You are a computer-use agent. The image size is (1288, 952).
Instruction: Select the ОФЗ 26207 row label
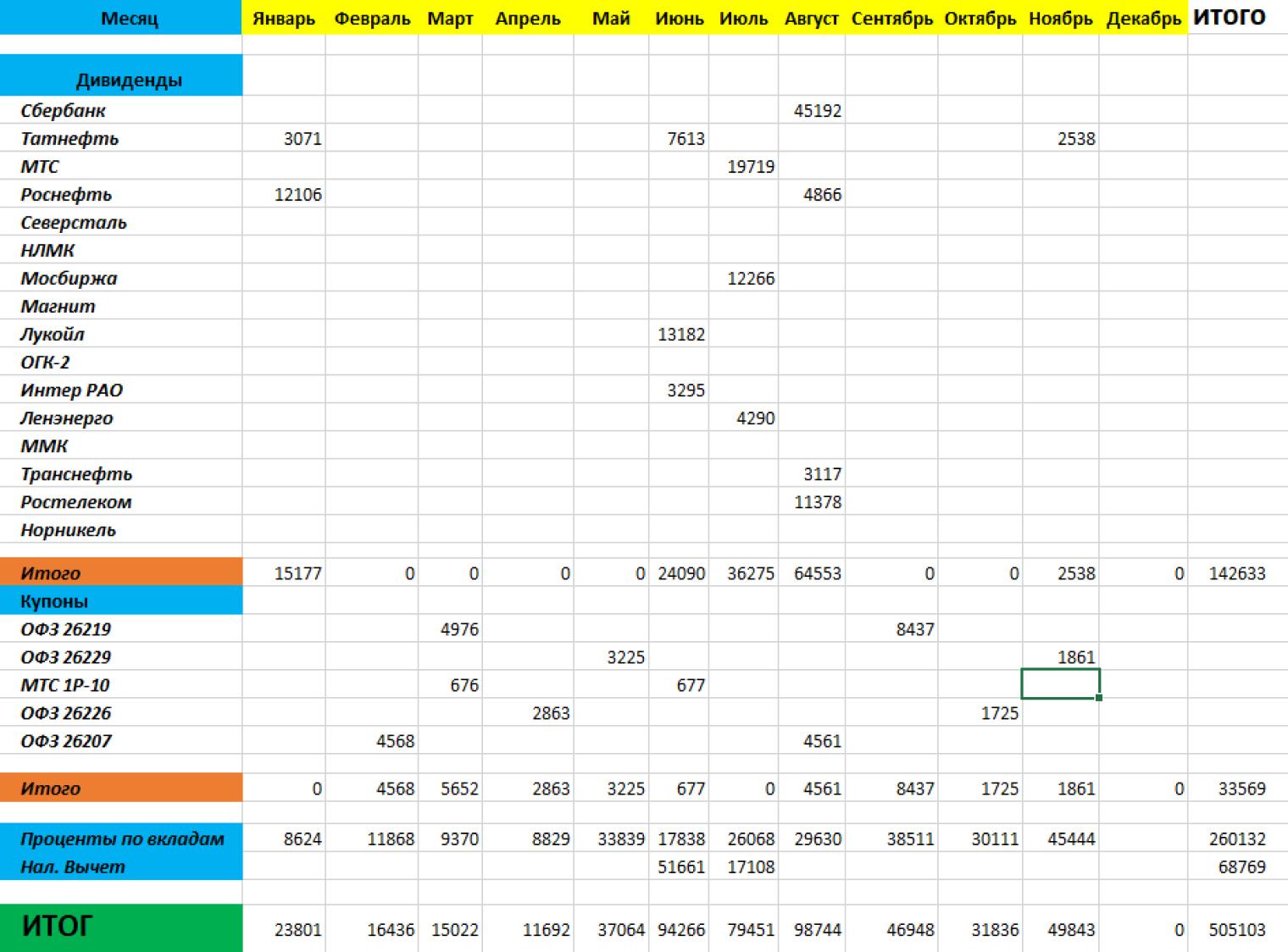tap(66, 740)
